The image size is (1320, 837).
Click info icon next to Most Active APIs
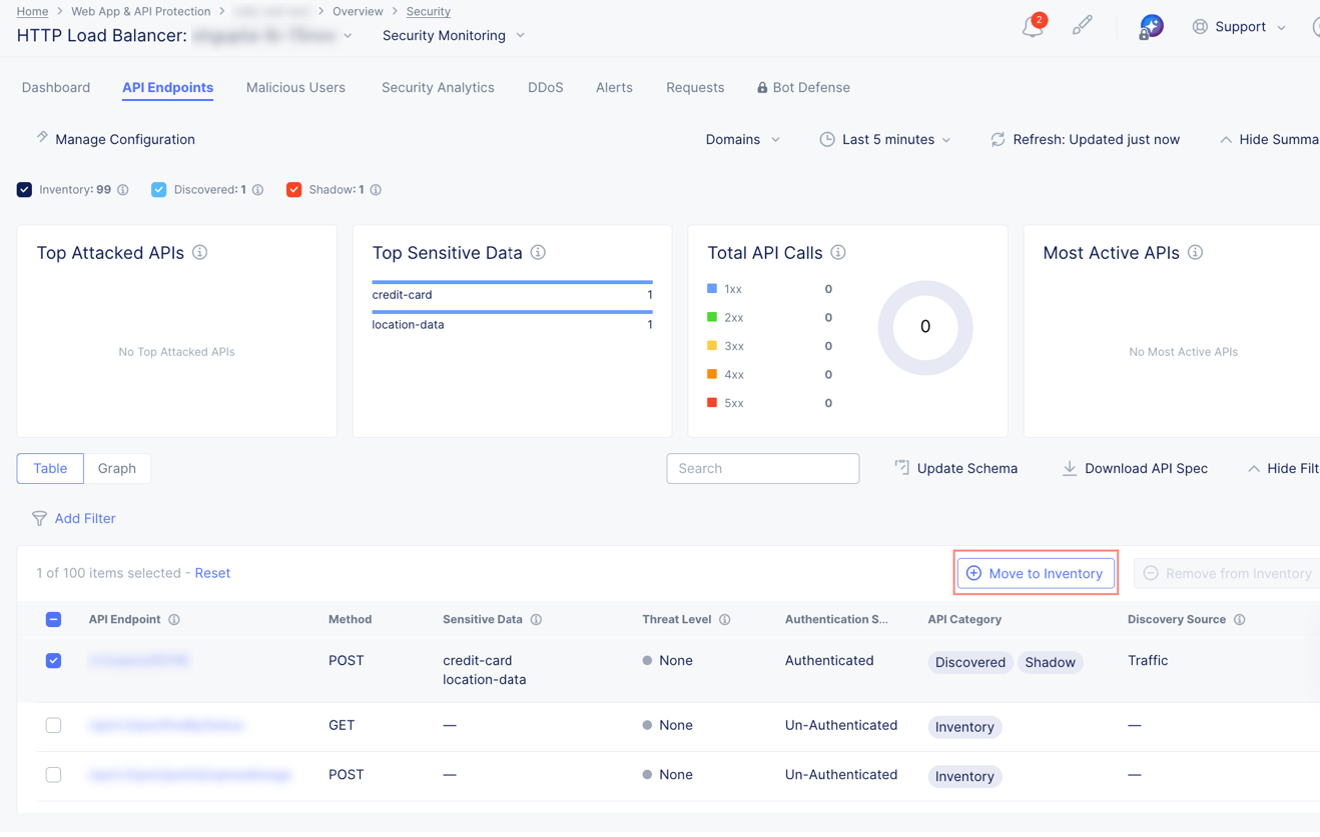[1195, 253]
